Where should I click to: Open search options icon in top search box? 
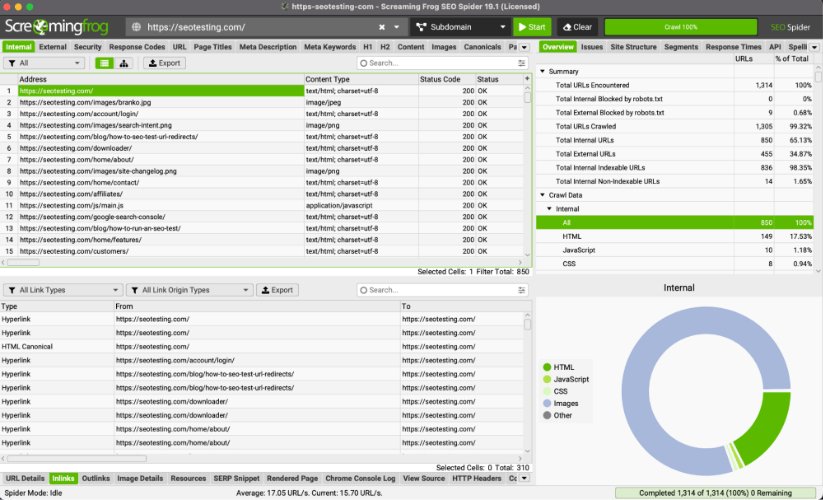pyautogui.click(x=521, y=63)
